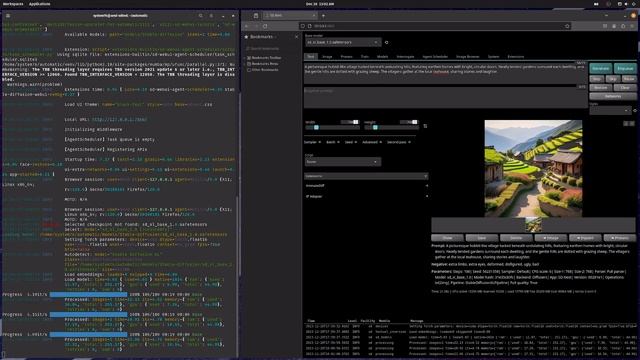
Task: Bookmark this page with the star icon
Action: click(567, 26)
